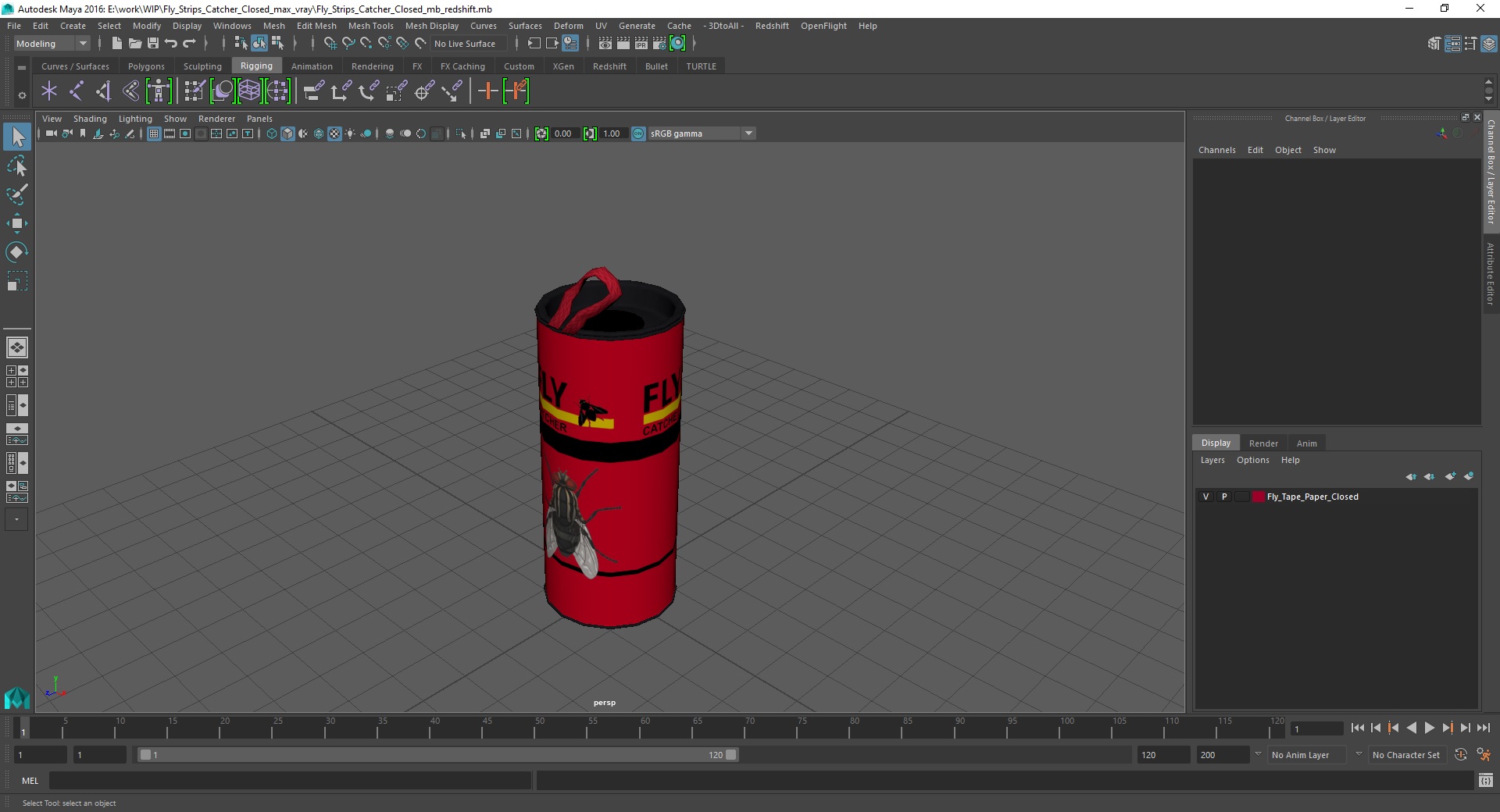Toggle playback P for Fly_Tape_Paper_Closed layer

1224,497
